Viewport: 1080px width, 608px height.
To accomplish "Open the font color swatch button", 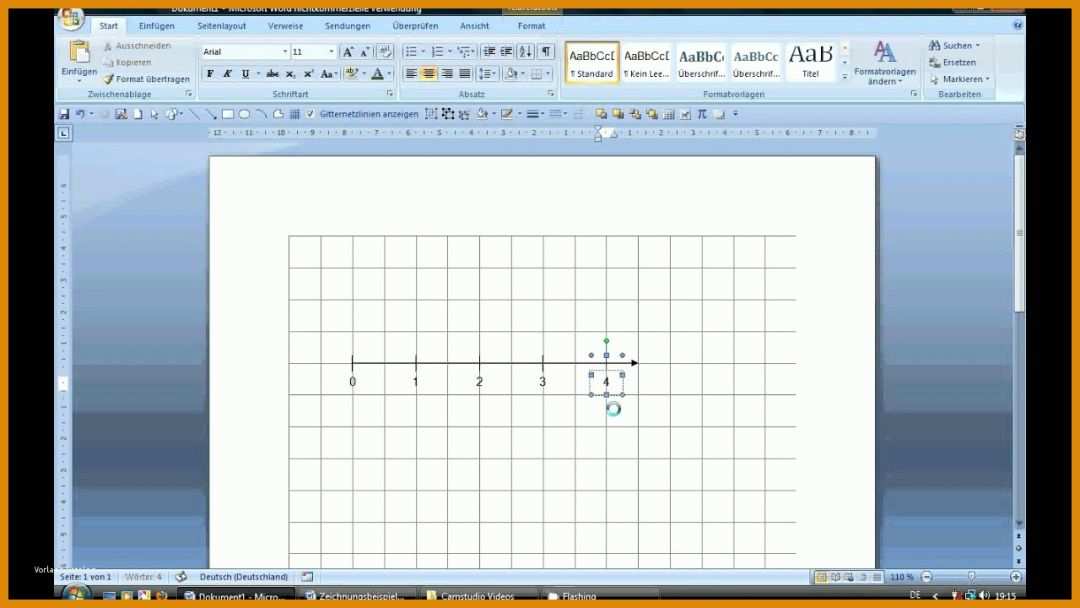I will (x=377, y=74).
